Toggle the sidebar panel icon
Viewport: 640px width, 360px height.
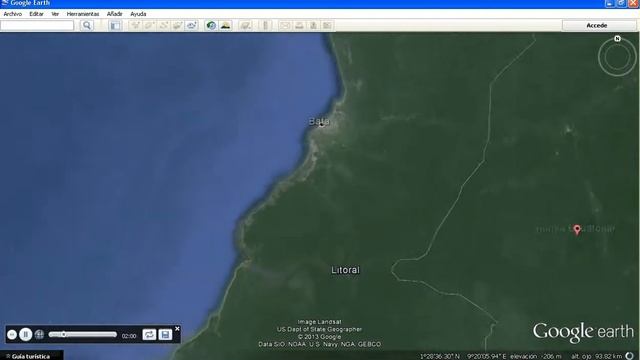point(116,25)
